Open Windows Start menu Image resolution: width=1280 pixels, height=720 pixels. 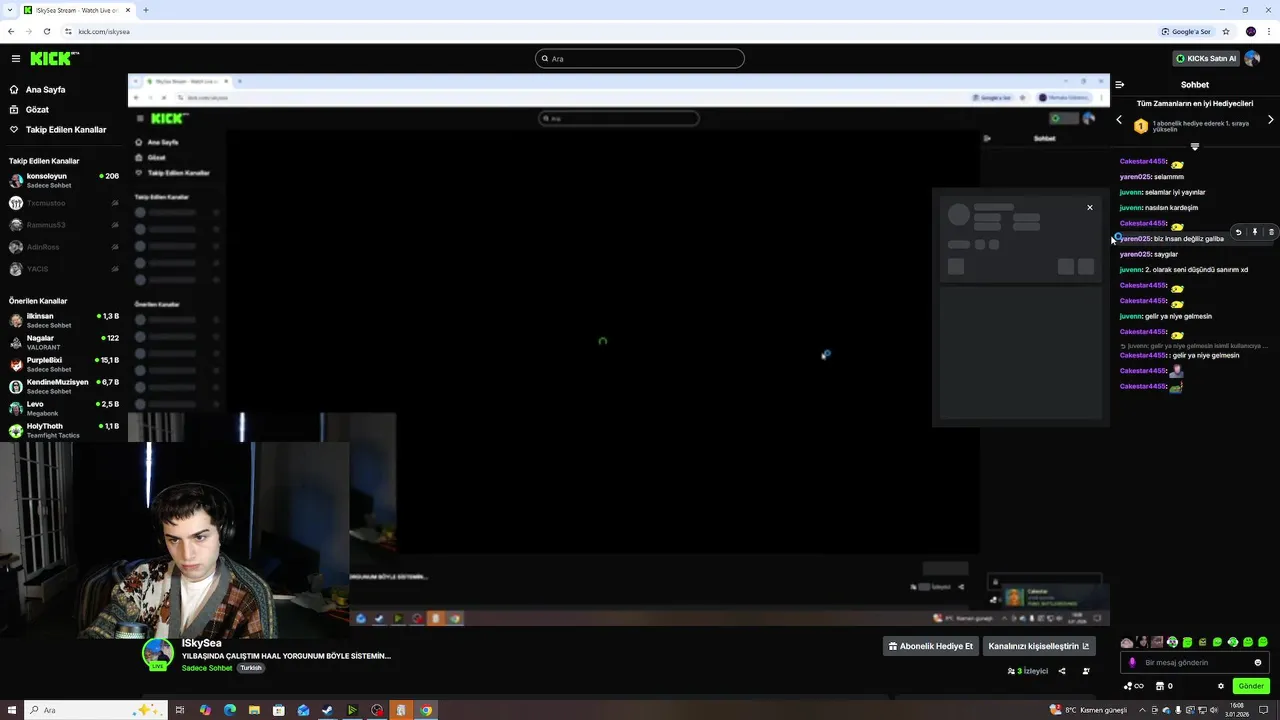tap(10, 710)
